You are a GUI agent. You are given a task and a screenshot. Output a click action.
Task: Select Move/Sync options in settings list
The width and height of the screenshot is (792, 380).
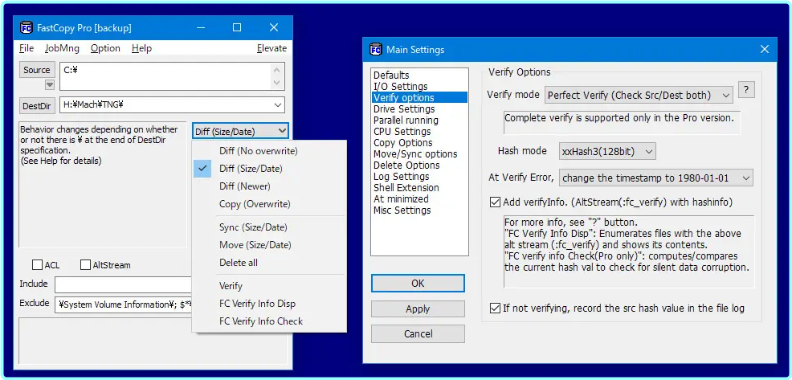pyautogui.click(x=419, y=154)
